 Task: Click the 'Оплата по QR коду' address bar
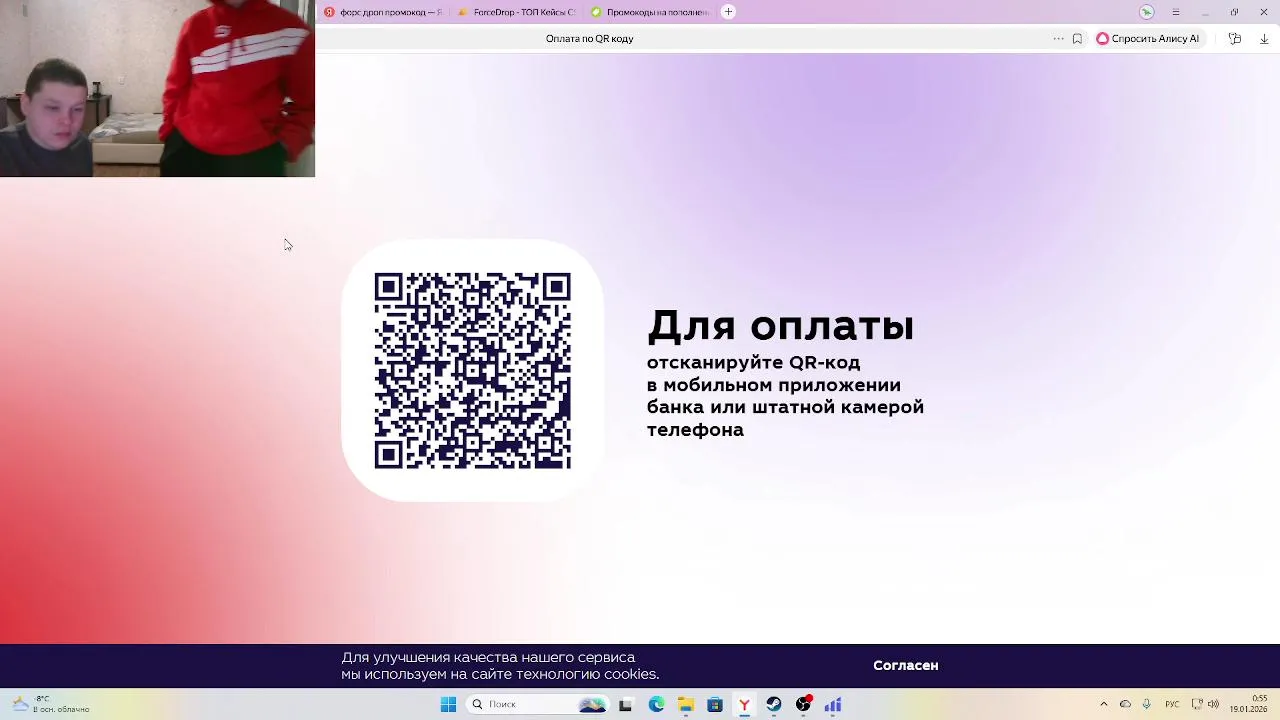tap(589, 39)
